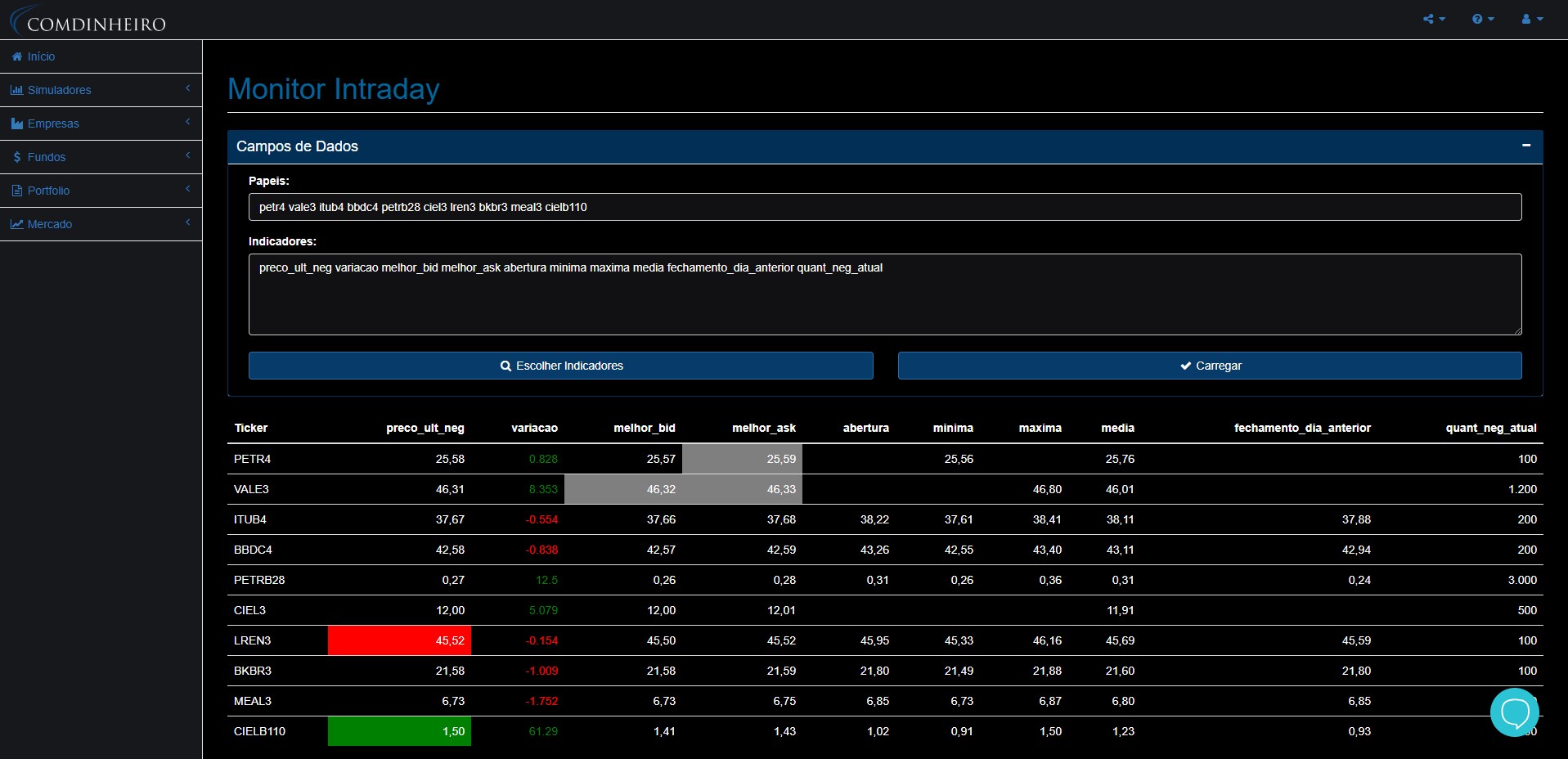This screenshot has width=1568, height=759.
Task: Select the VALE3 ticker cell
Action: coord(277,489)
